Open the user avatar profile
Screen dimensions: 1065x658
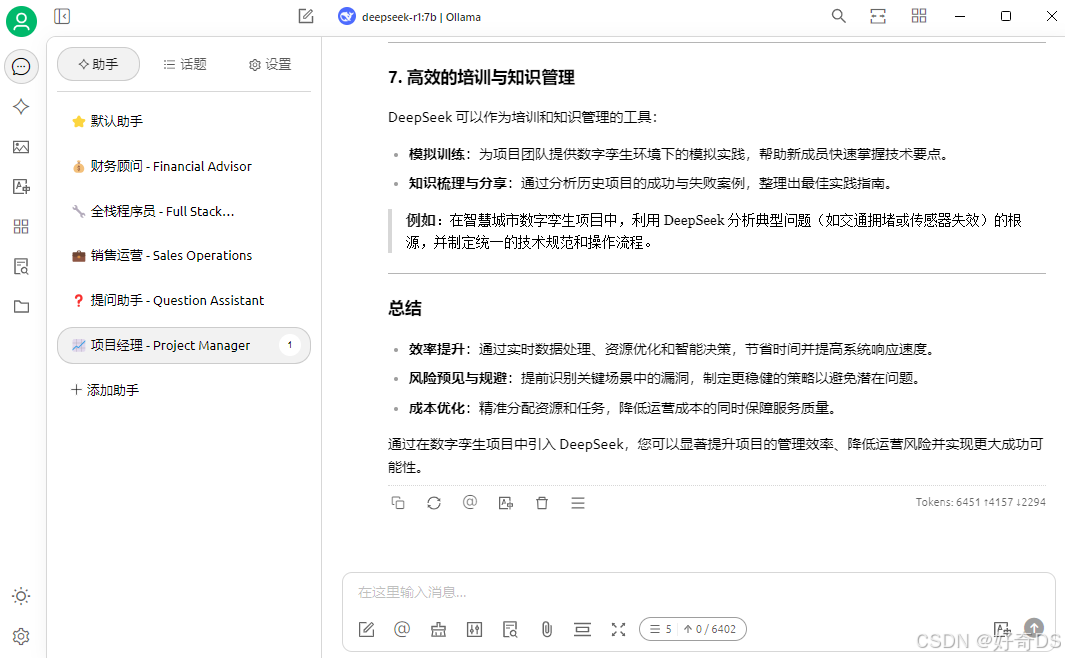21,21
